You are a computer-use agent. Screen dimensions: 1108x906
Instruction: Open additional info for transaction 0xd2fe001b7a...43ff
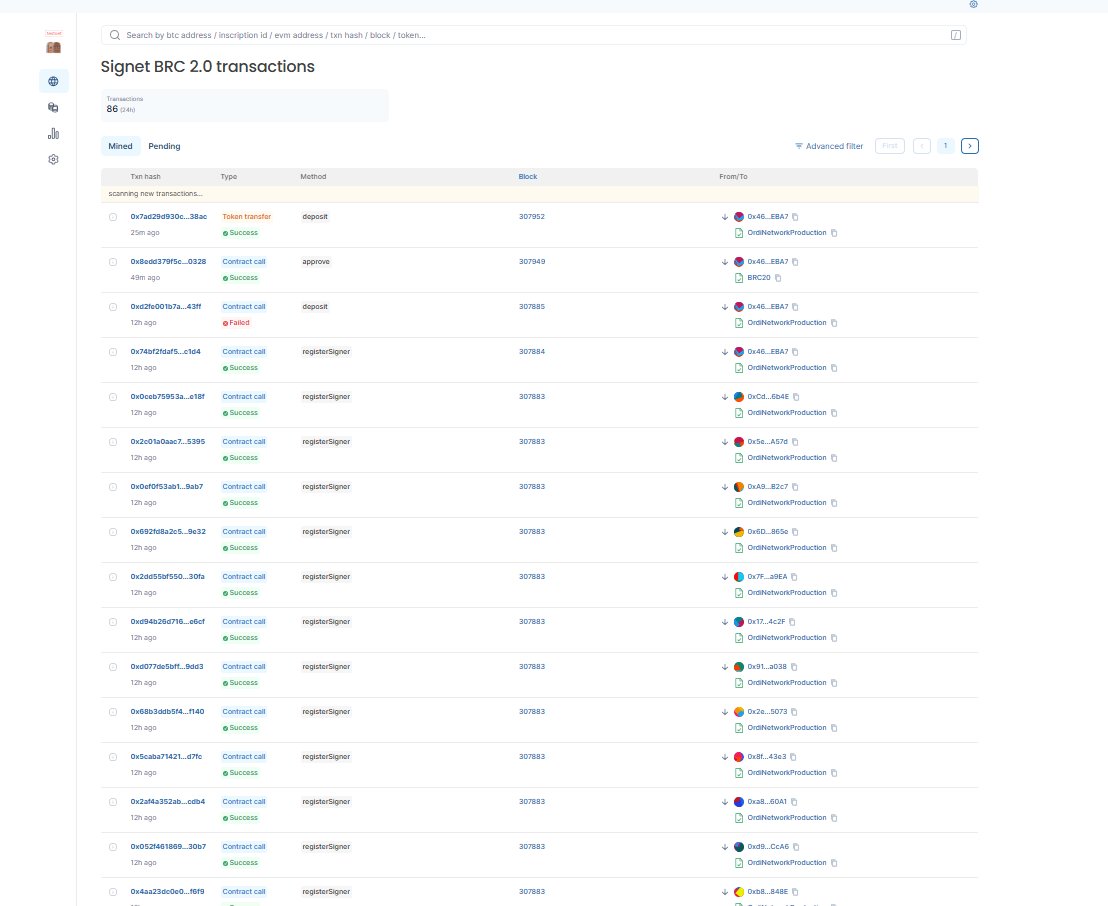click(113, 307)
